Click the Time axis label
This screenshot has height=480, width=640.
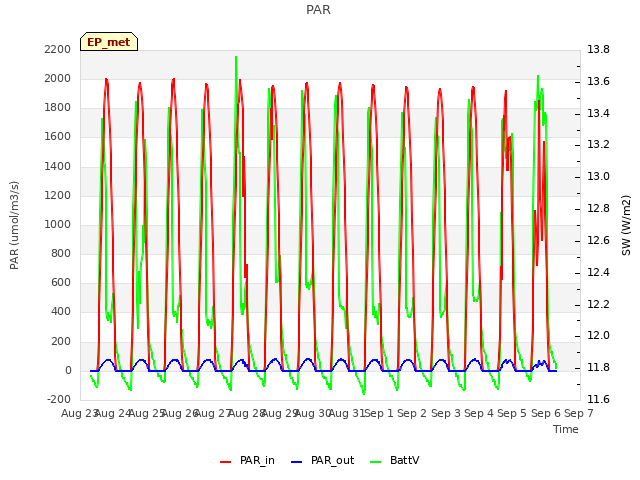566,429
